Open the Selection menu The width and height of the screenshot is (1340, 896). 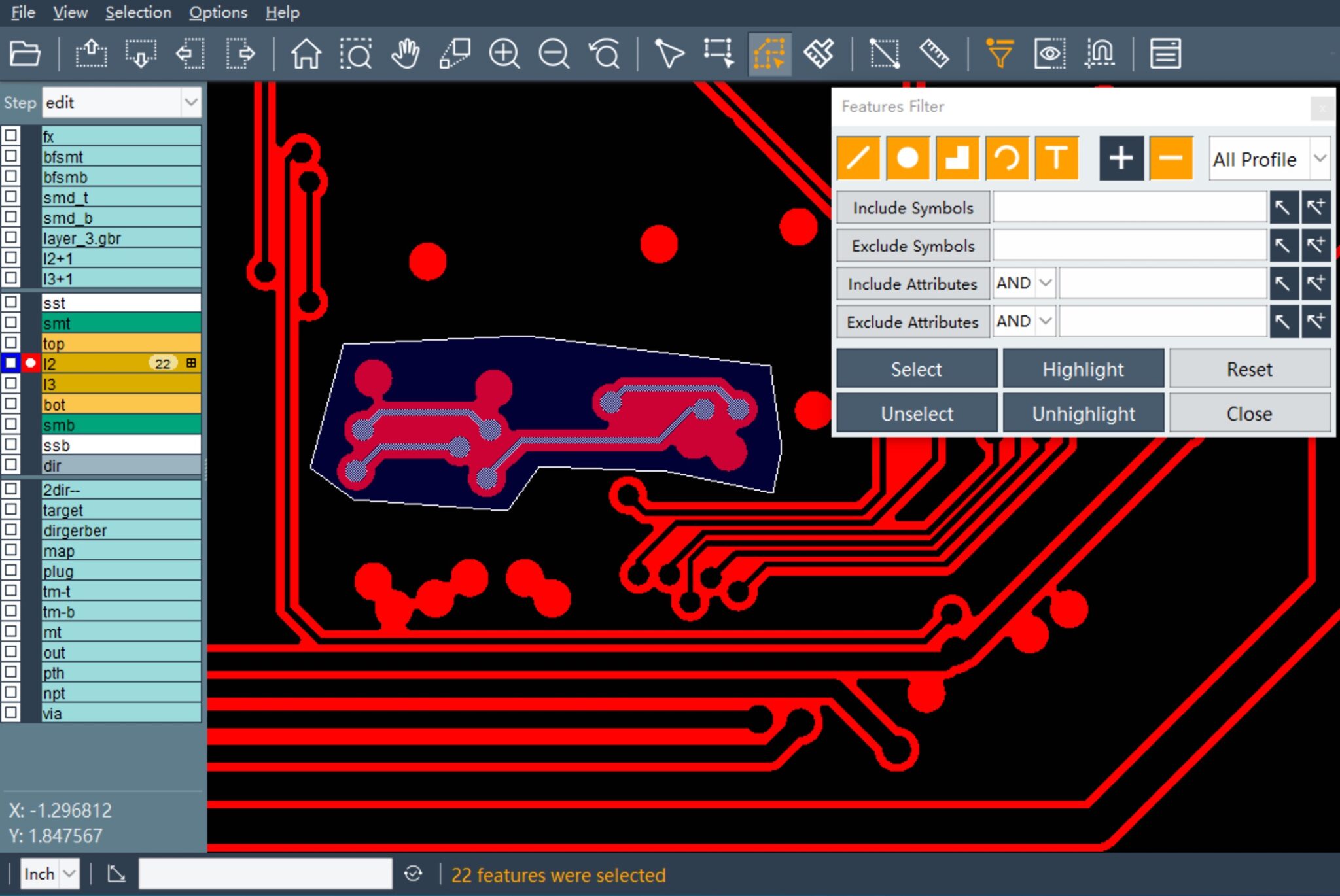click(x=138, y=12)
